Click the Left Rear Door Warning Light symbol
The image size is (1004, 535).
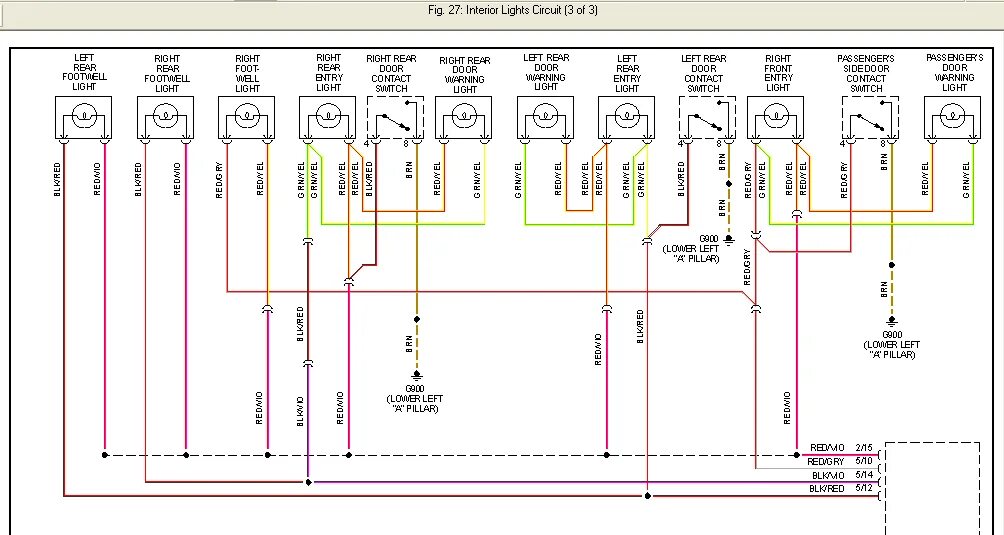[x=546, y=117]
